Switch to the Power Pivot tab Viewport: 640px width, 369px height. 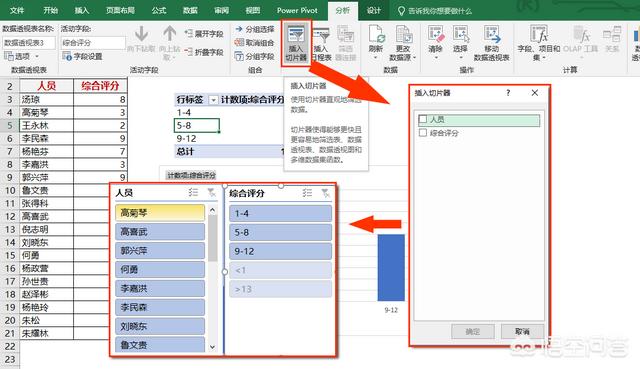297,10
